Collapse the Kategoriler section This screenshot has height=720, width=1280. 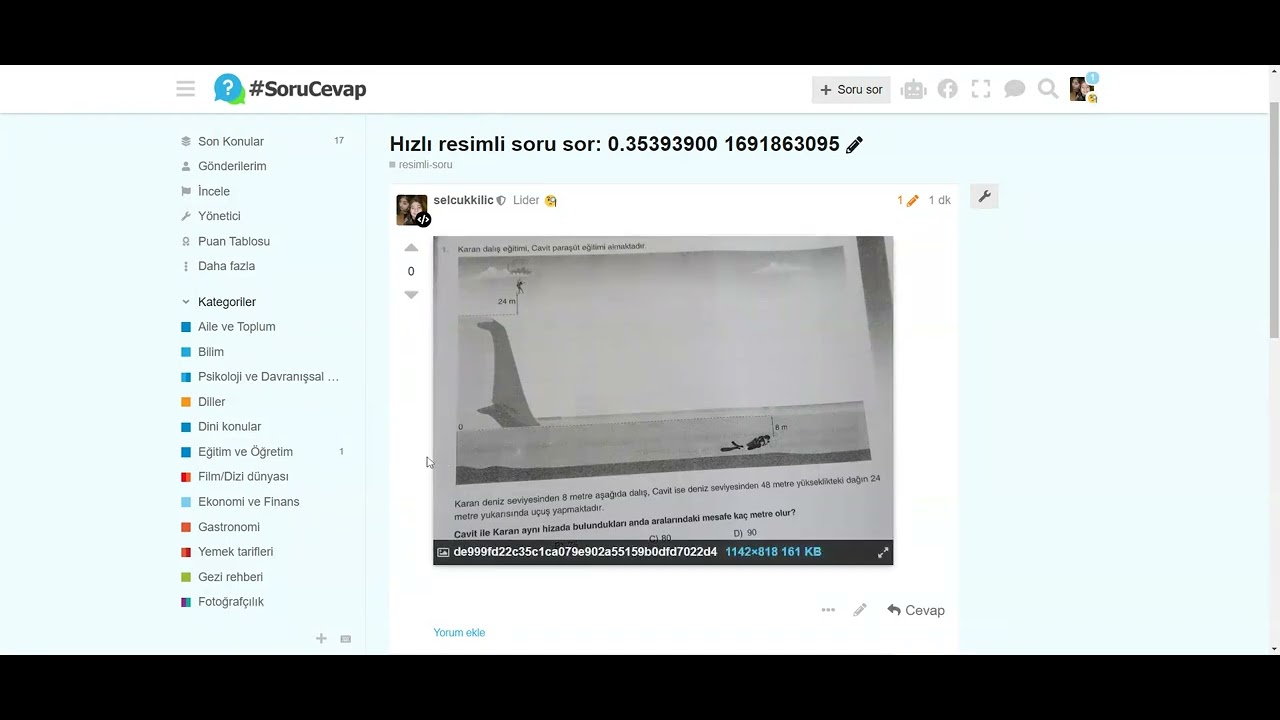[186, 302]
